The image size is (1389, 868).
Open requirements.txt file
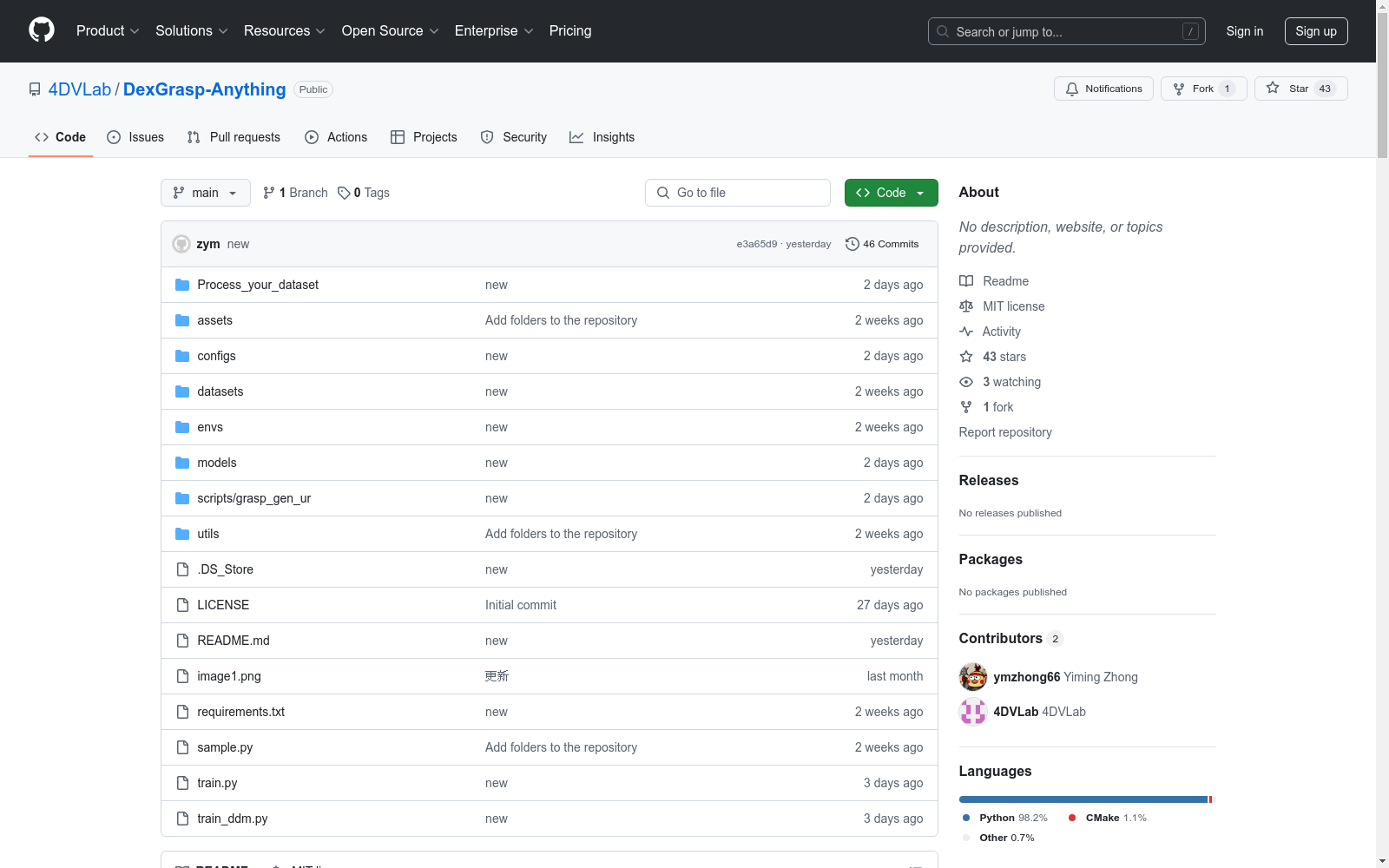240,712
